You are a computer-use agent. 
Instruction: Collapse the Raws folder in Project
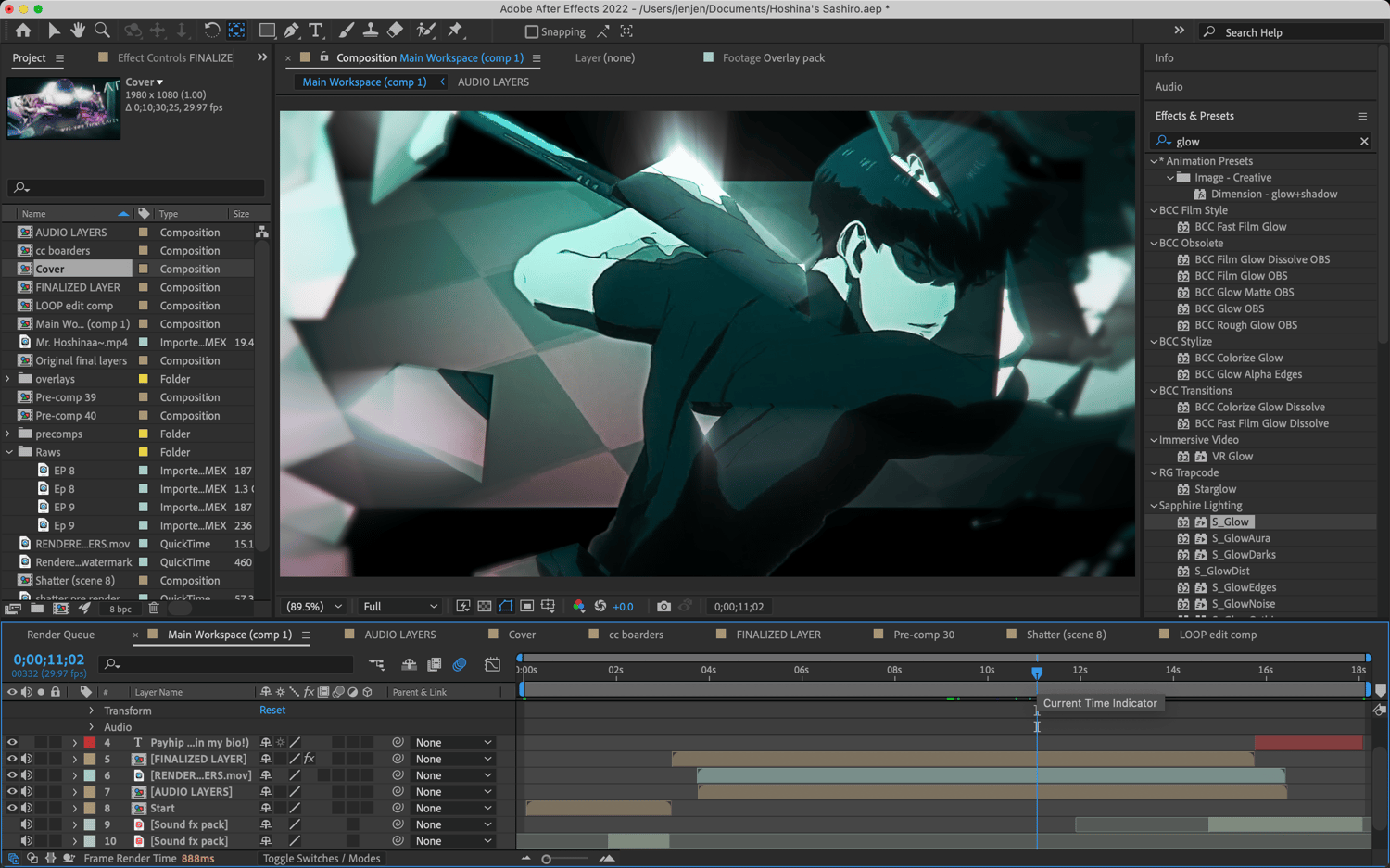click(8, 452)
